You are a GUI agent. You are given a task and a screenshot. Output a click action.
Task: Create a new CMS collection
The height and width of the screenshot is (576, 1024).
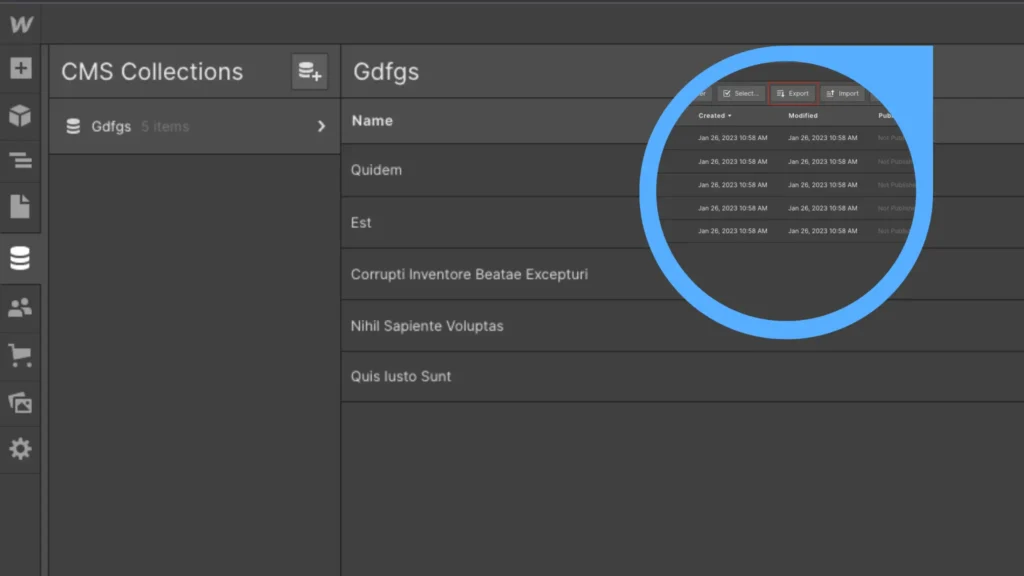pyautogui.click(x=310, y=72)
